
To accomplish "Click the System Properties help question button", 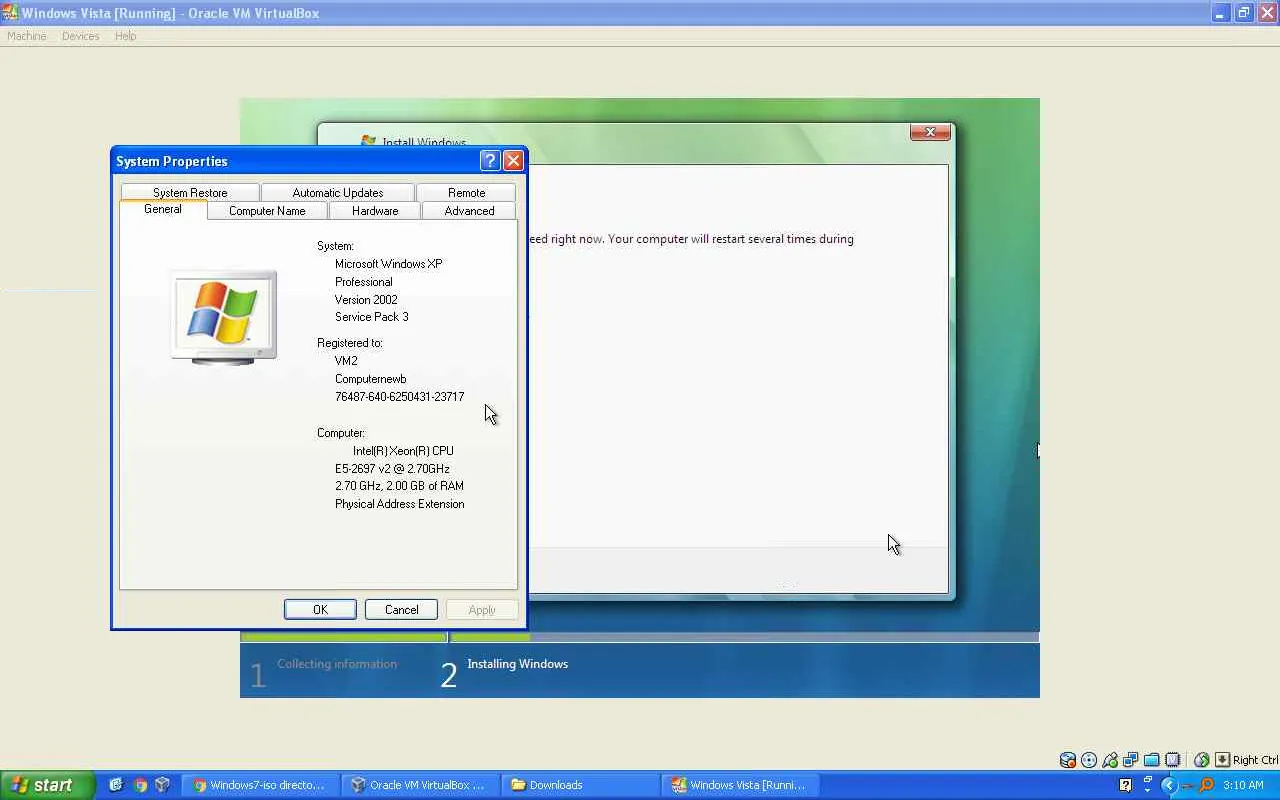I will click(490, 161).
